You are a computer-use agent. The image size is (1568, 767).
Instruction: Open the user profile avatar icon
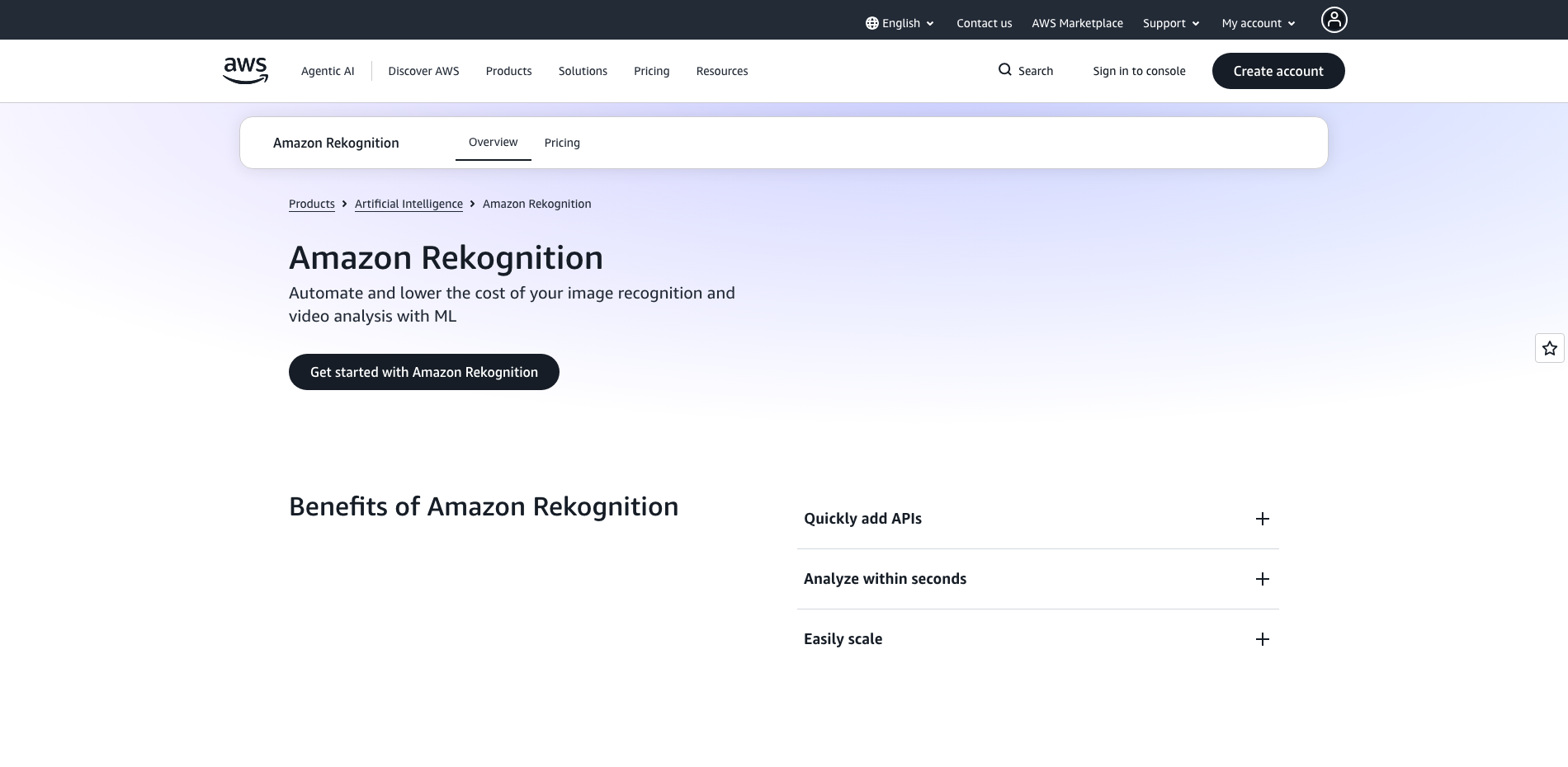click(1334, 20)
